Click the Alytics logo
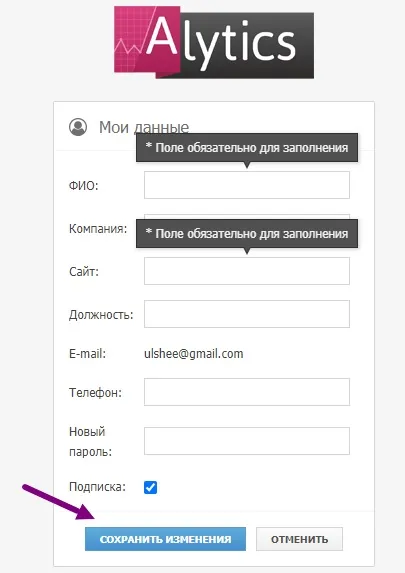Image resolution: width=405 pixels, height=573 pixels. pos(214,42)
